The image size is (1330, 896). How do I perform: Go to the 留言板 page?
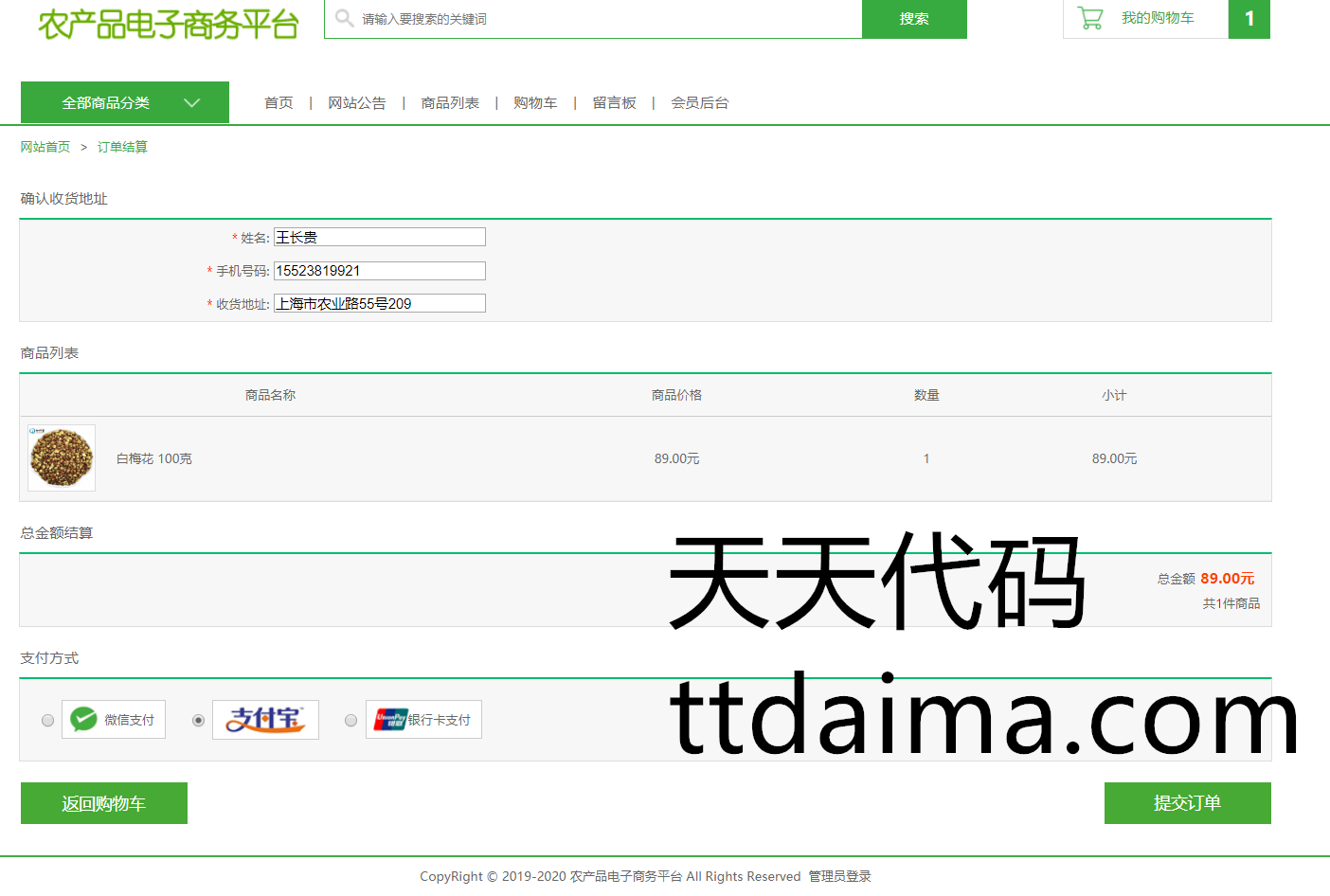coord(614,102)
